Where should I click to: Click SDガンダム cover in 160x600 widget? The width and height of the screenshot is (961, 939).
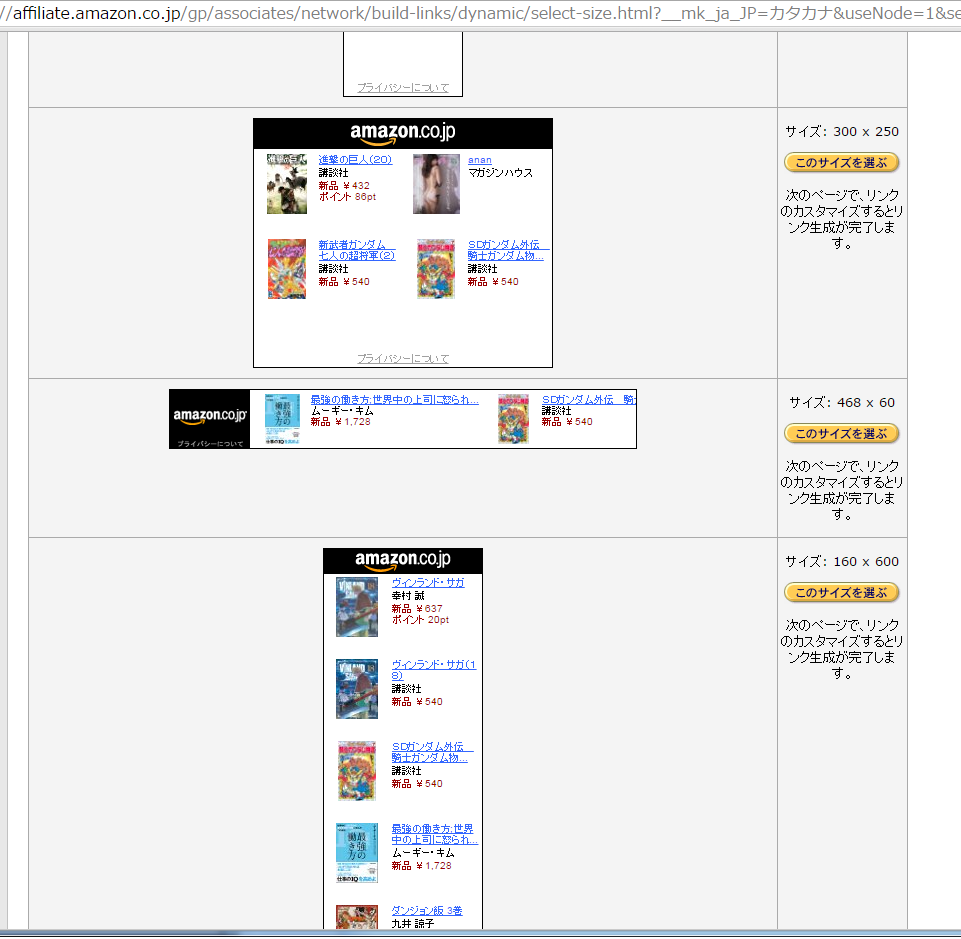[x=357, y=771]
